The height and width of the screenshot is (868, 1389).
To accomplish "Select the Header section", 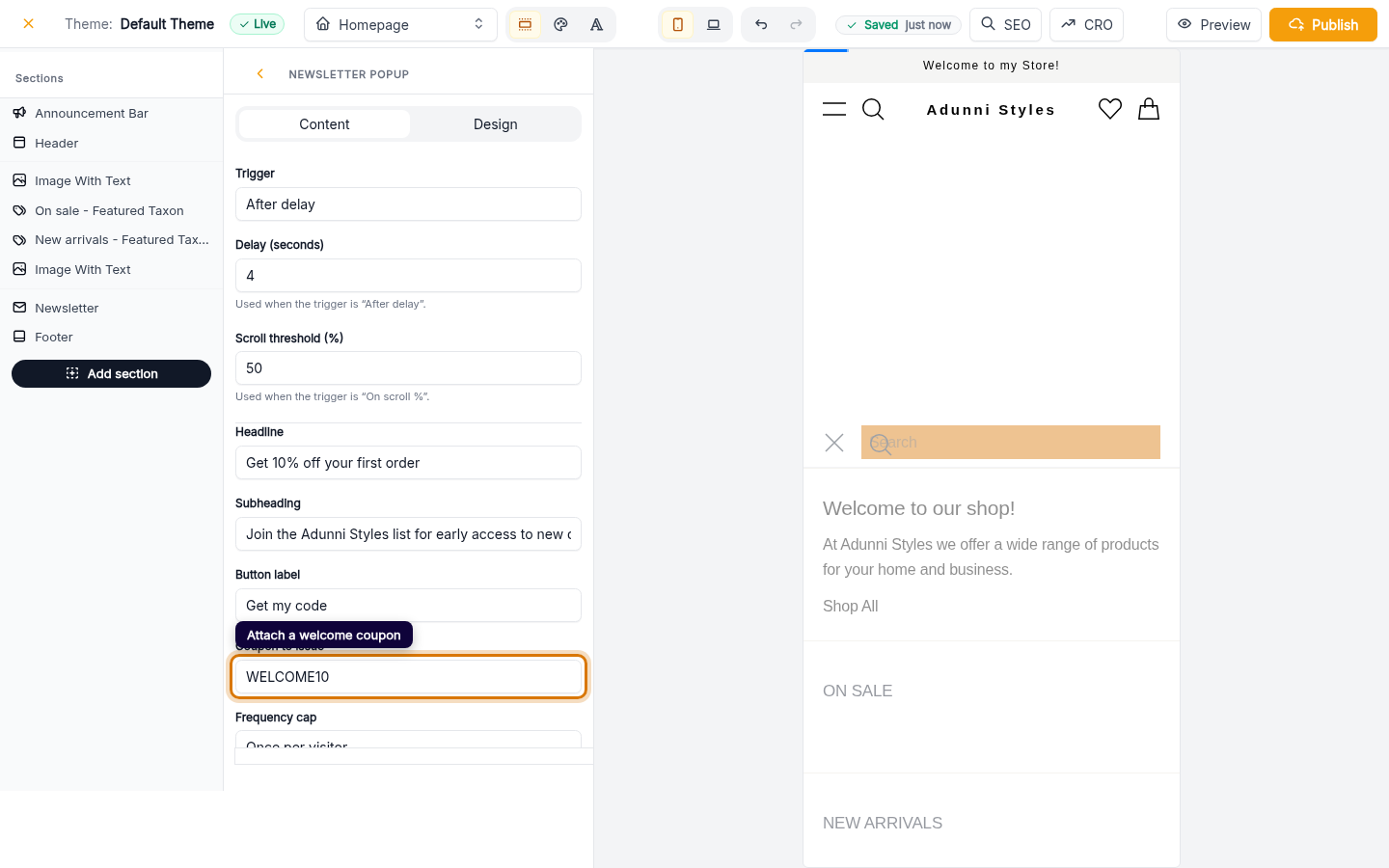I will (111, 143).
